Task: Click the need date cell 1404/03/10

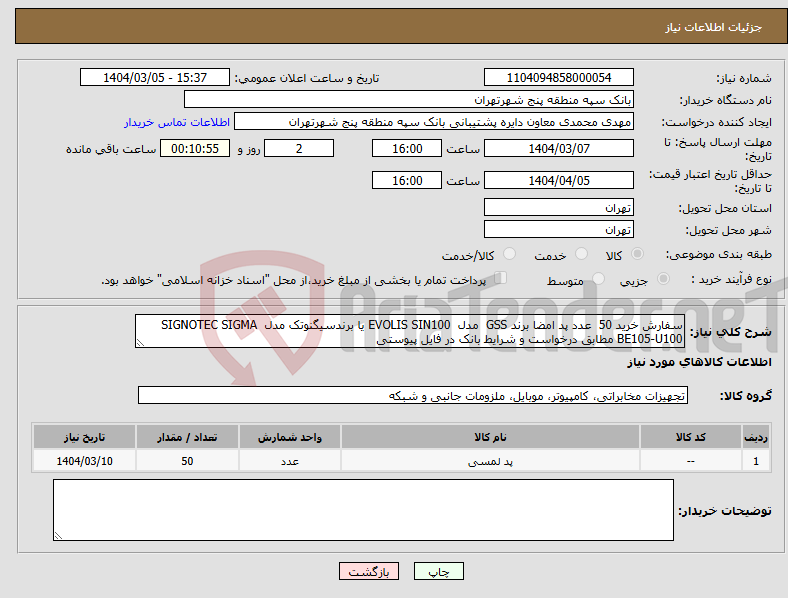Action: [x=84, y=461]
